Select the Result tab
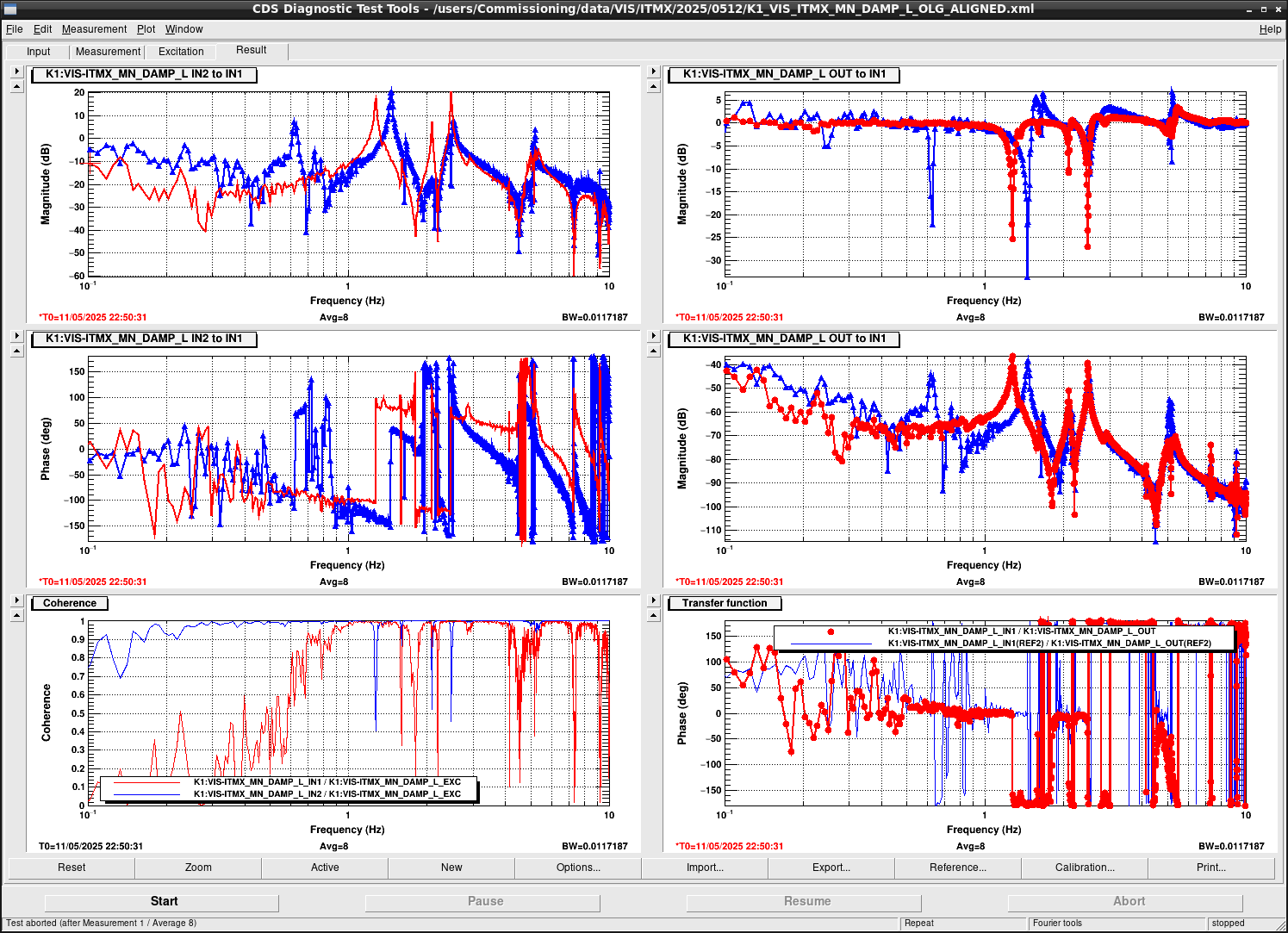The image size is (1288, 933). point(252,50)
